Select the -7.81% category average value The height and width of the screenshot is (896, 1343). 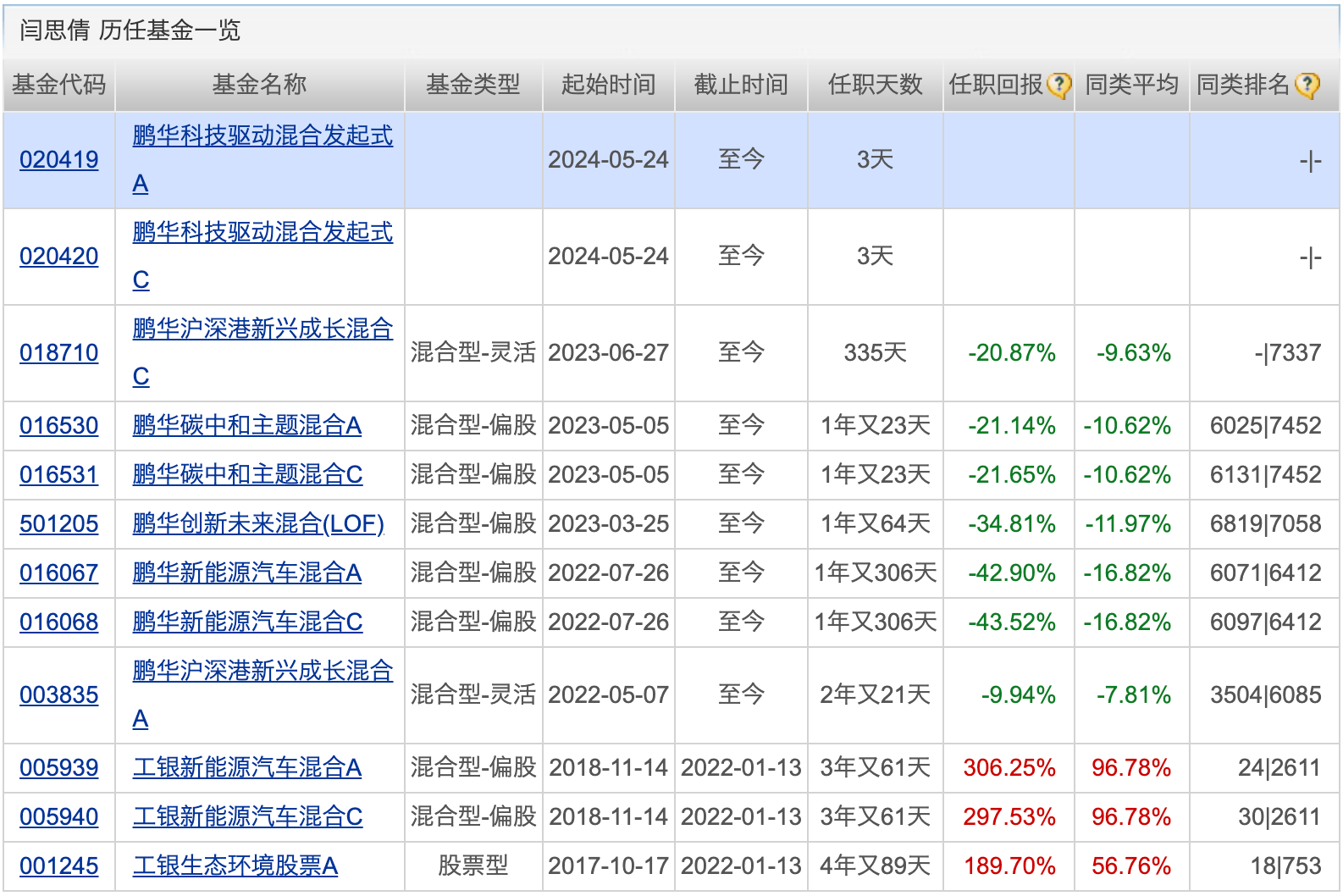pos(1134,694)
